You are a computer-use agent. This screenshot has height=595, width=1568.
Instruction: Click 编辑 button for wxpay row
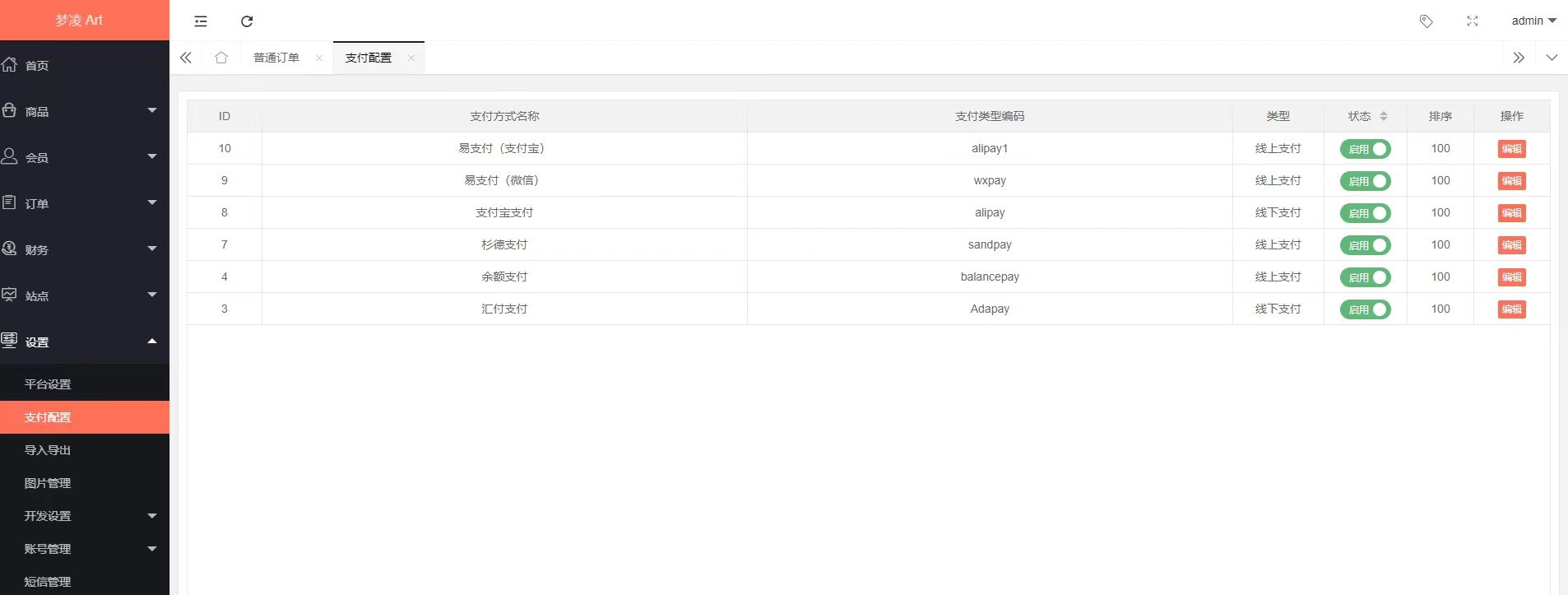point(1511,181)
